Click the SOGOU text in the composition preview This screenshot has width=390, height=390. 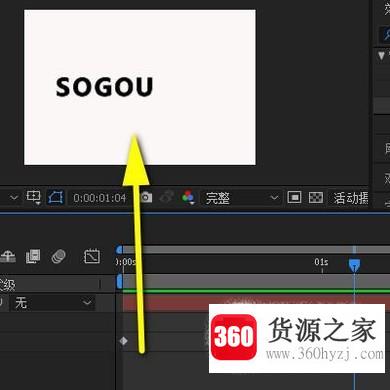coord(104,87)
